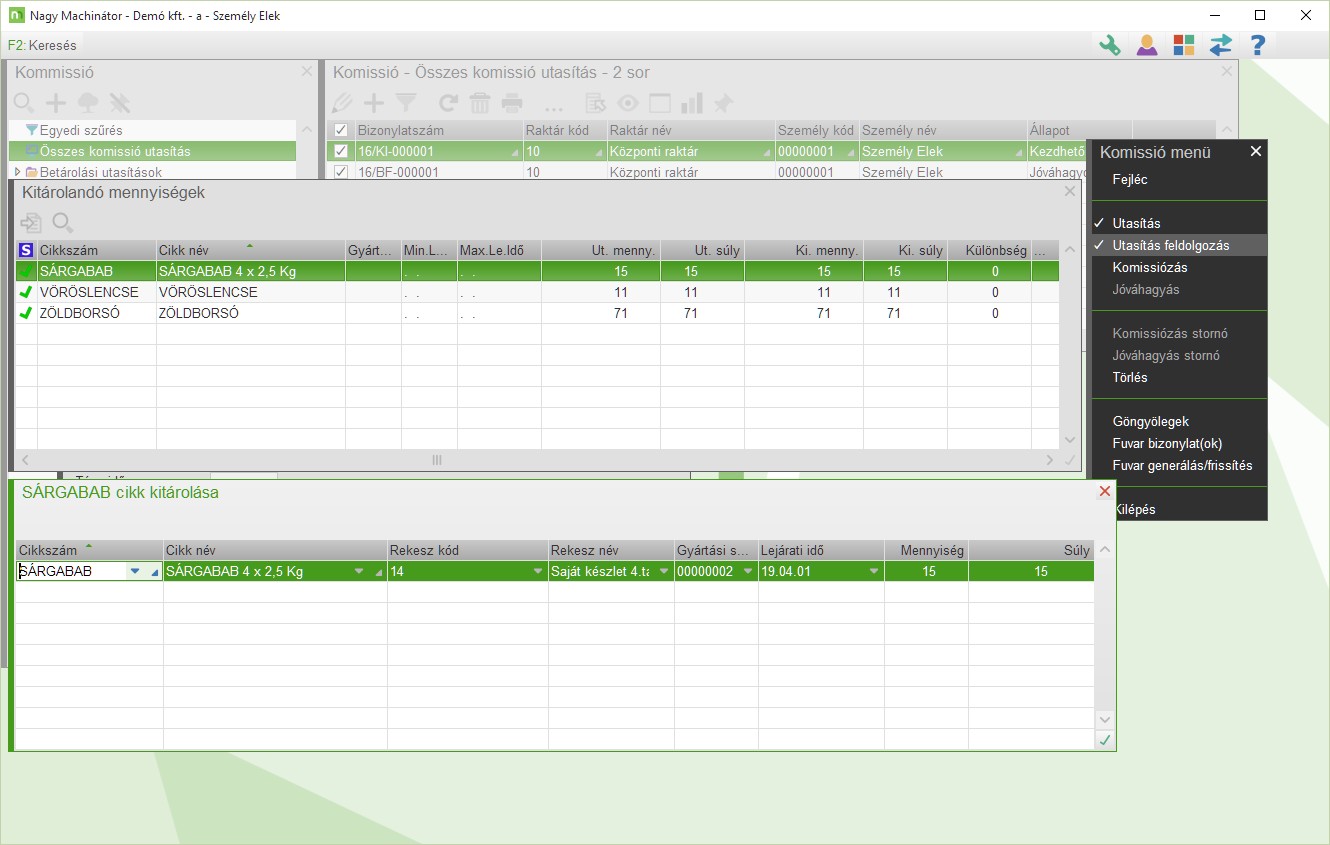Viewport: 1330px width, 845px height.
Task: Select Komissiózás in the Komissió menu
Action: point(1150,267)
